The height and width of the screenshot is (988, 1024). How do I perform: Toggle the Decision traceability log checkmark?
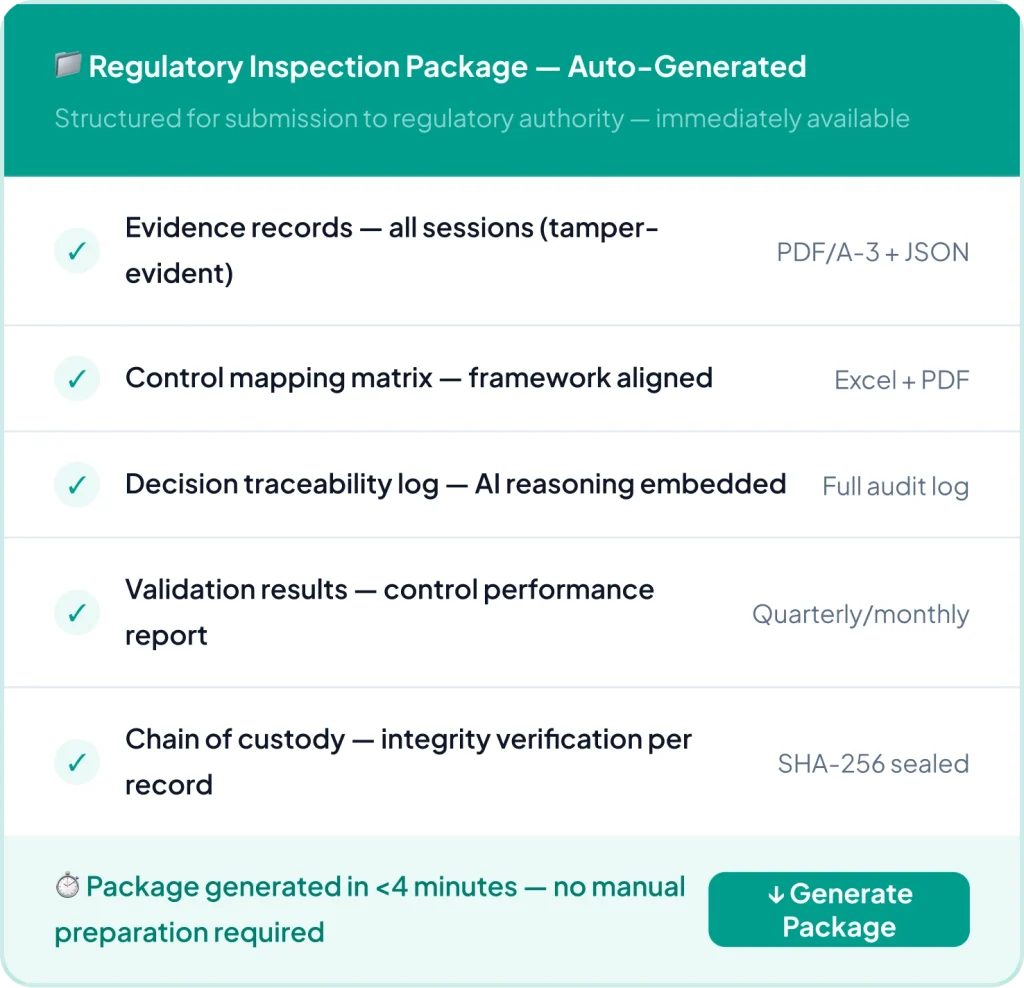pyautogui.click(x=77, y=485)
